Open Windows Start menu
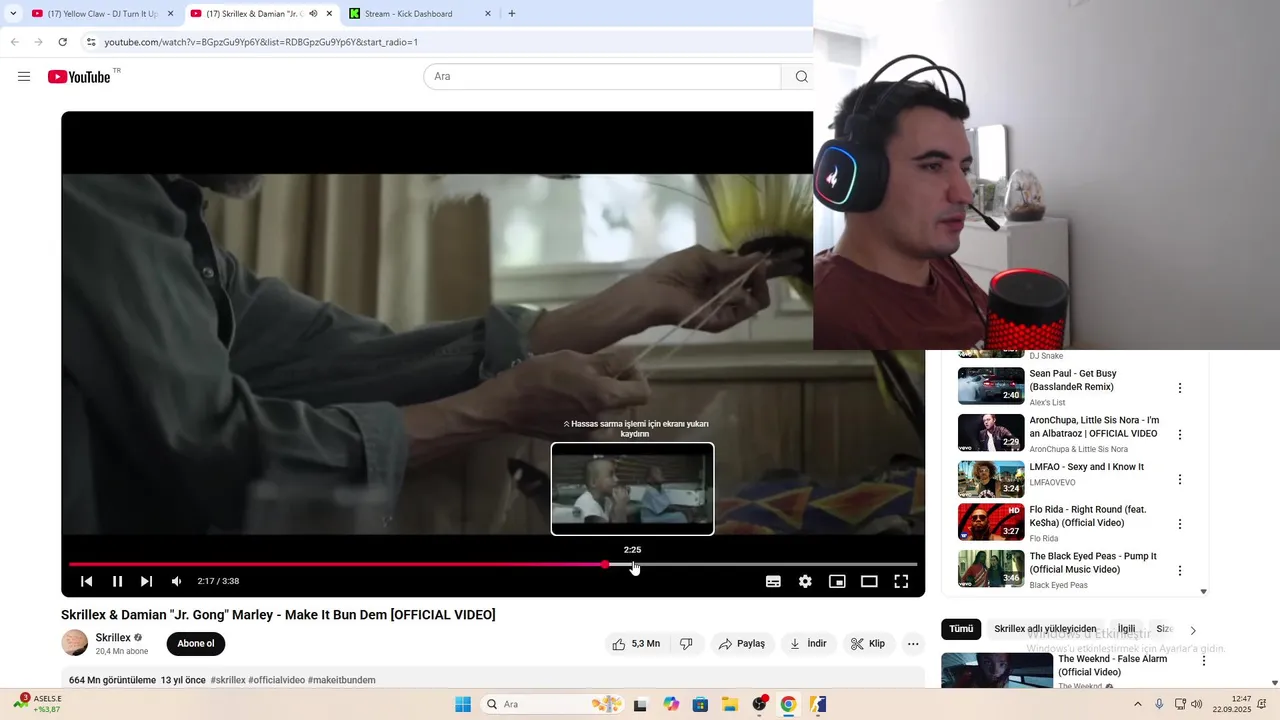1280x720 pixels. (x=463, y=704)
